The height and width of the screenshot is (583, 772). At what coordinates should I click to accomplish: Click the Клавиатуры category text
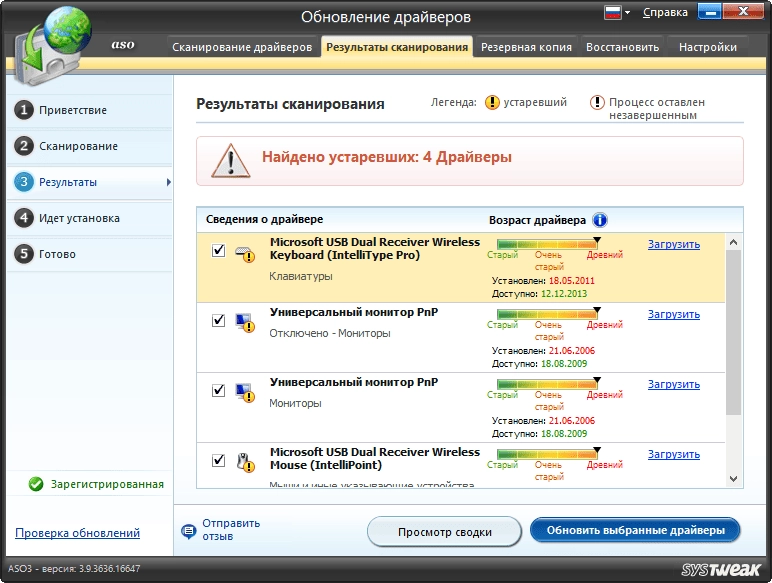pyautogui.click(x=301, y=276)
